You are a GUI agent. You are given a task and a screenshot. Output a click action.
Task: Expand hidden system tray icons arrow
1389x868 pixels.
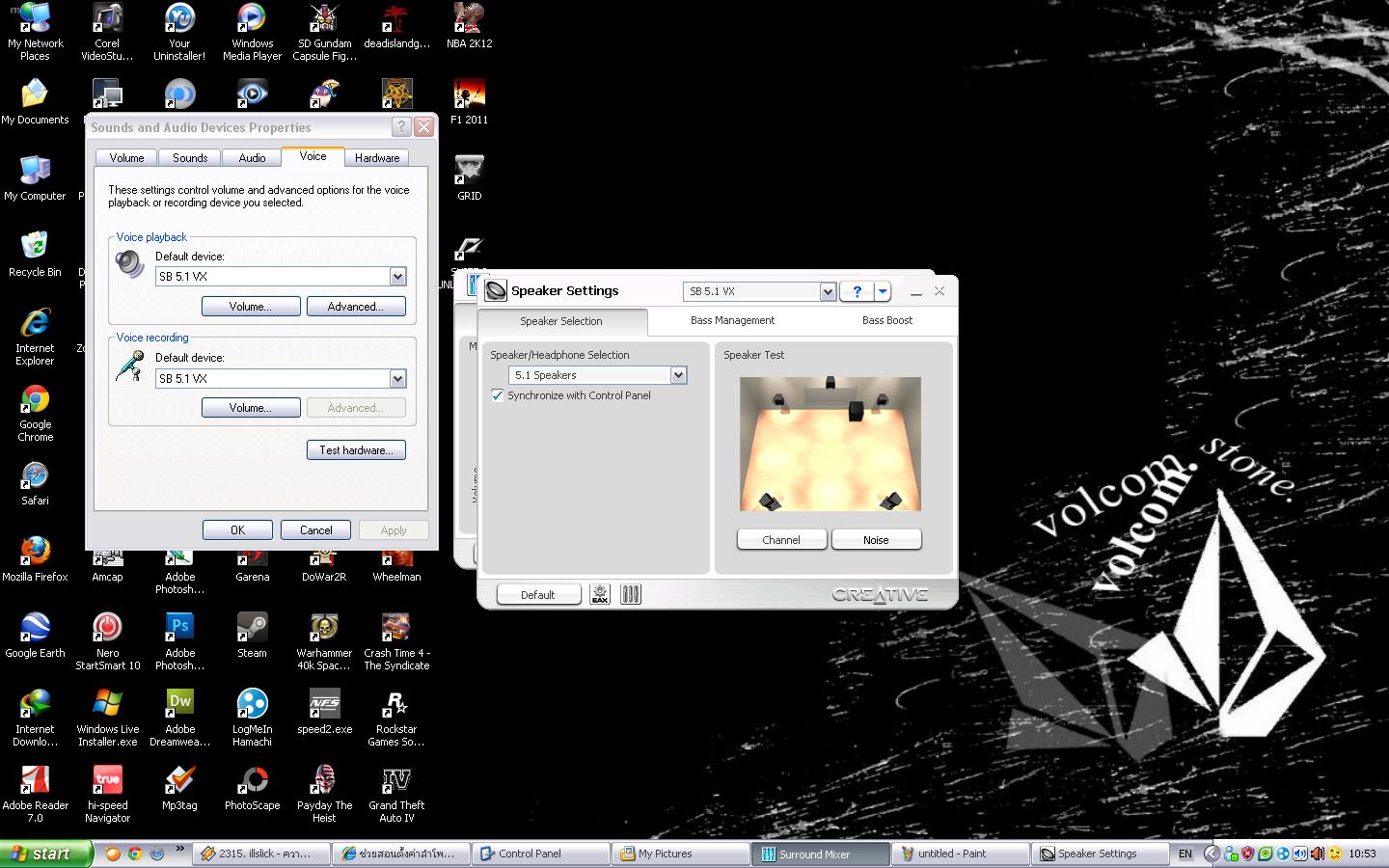(1212, 854)
